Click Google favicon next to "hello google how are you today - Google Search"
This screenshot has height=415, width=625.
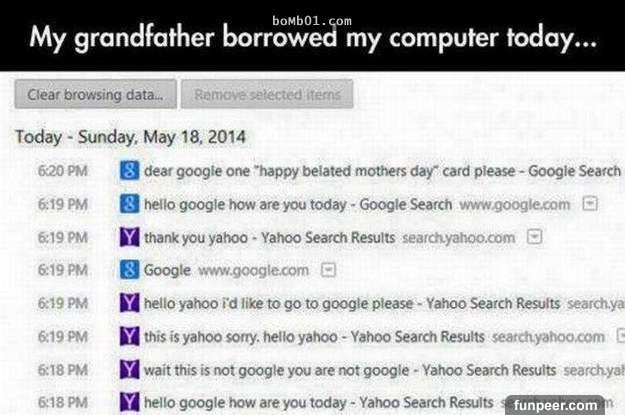[x=128, y=204]
